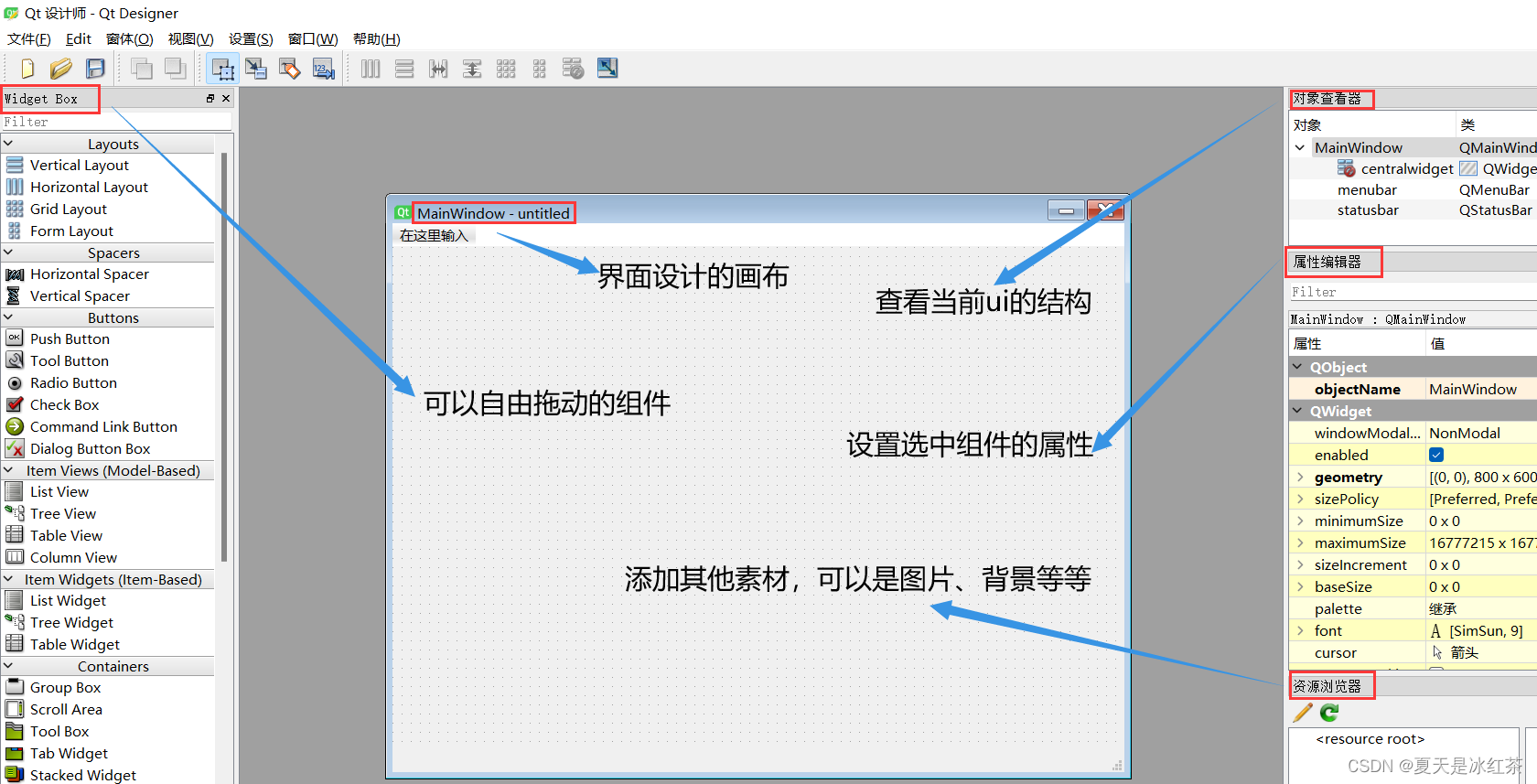The image size is (1537, 784).
Task: Expand the geometry property row
Action: [1300, 477]
